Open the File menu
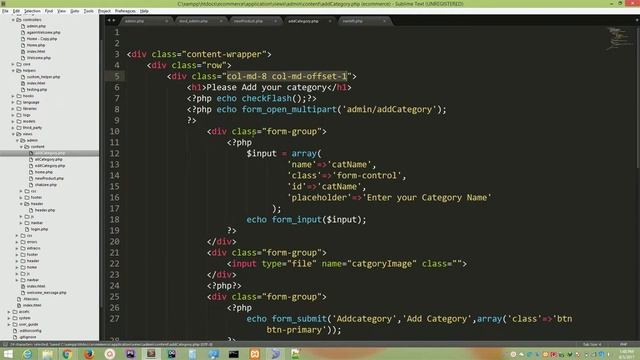 point(5,11)
